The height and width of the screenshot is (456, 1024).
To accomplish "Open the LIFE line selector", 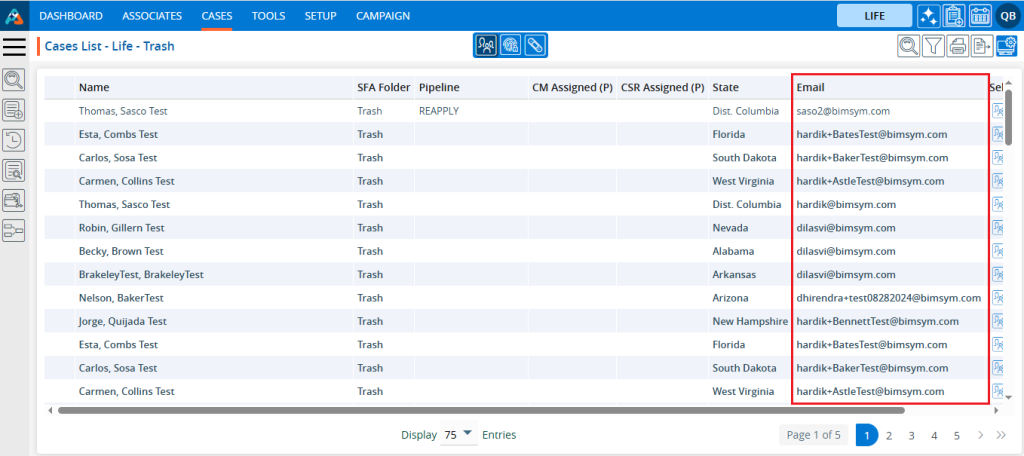I will [874, 16].
